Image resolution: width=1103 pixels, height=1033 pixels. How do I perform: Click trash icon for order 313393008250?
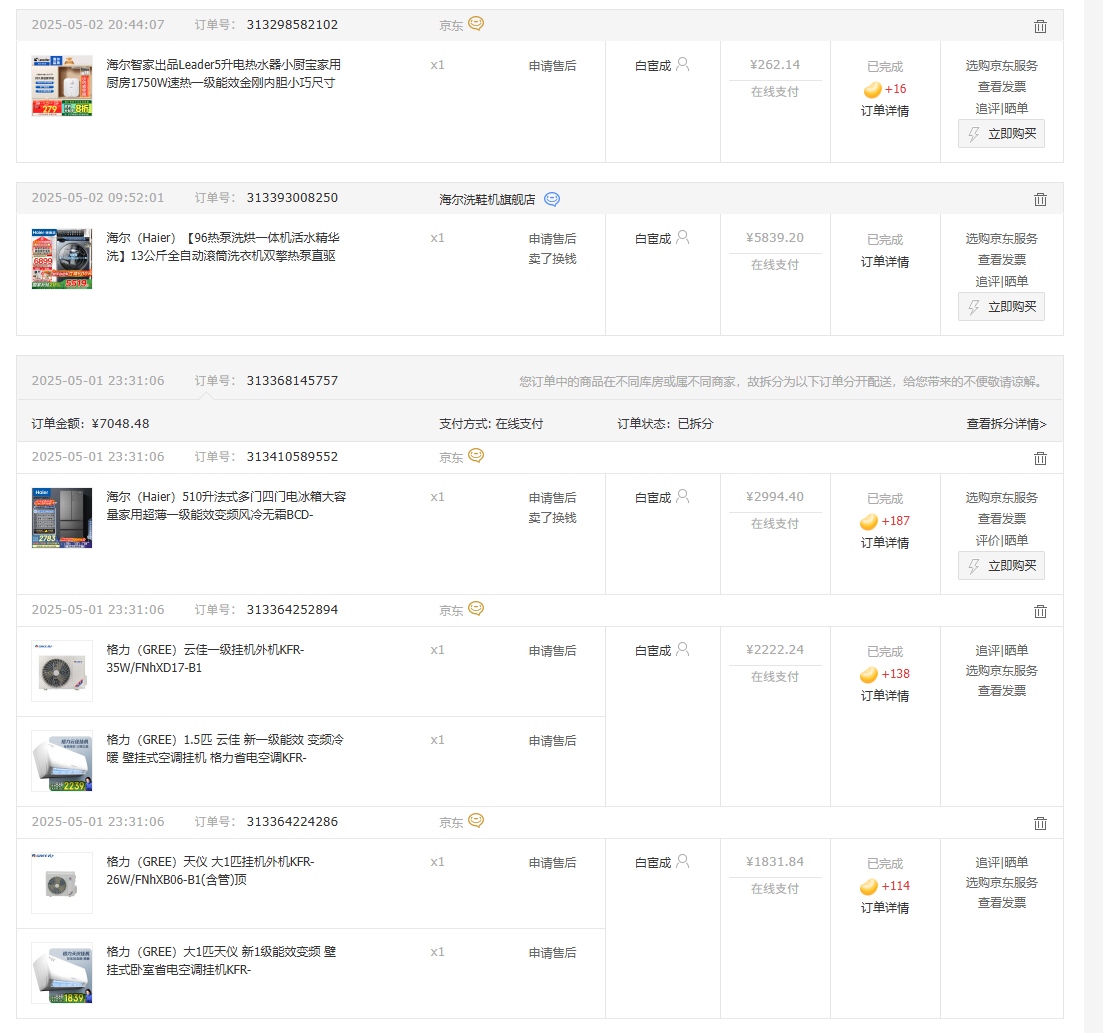[1040, 199]
